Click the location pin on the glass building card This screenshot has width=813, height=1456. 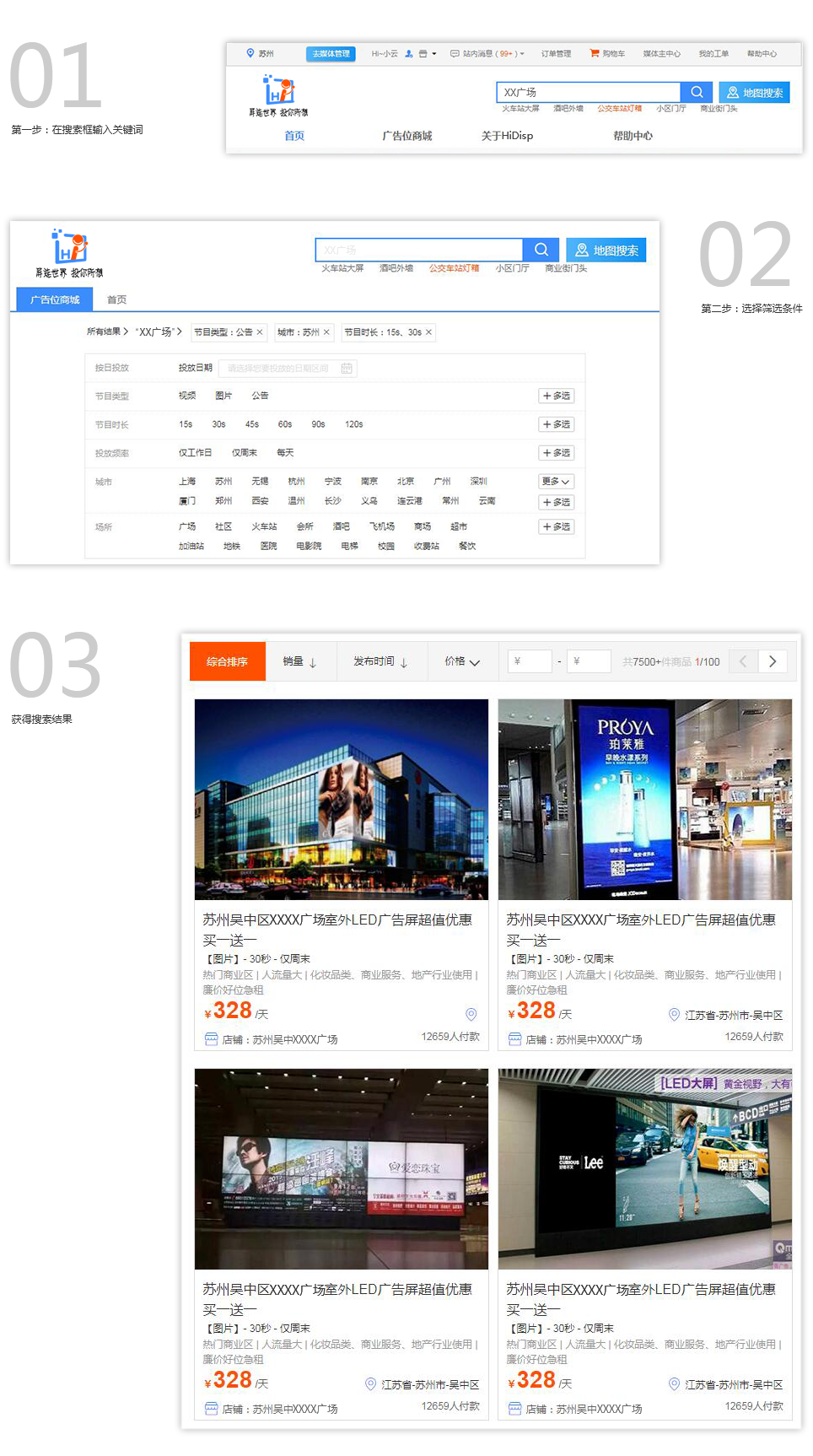point(471,1014)
